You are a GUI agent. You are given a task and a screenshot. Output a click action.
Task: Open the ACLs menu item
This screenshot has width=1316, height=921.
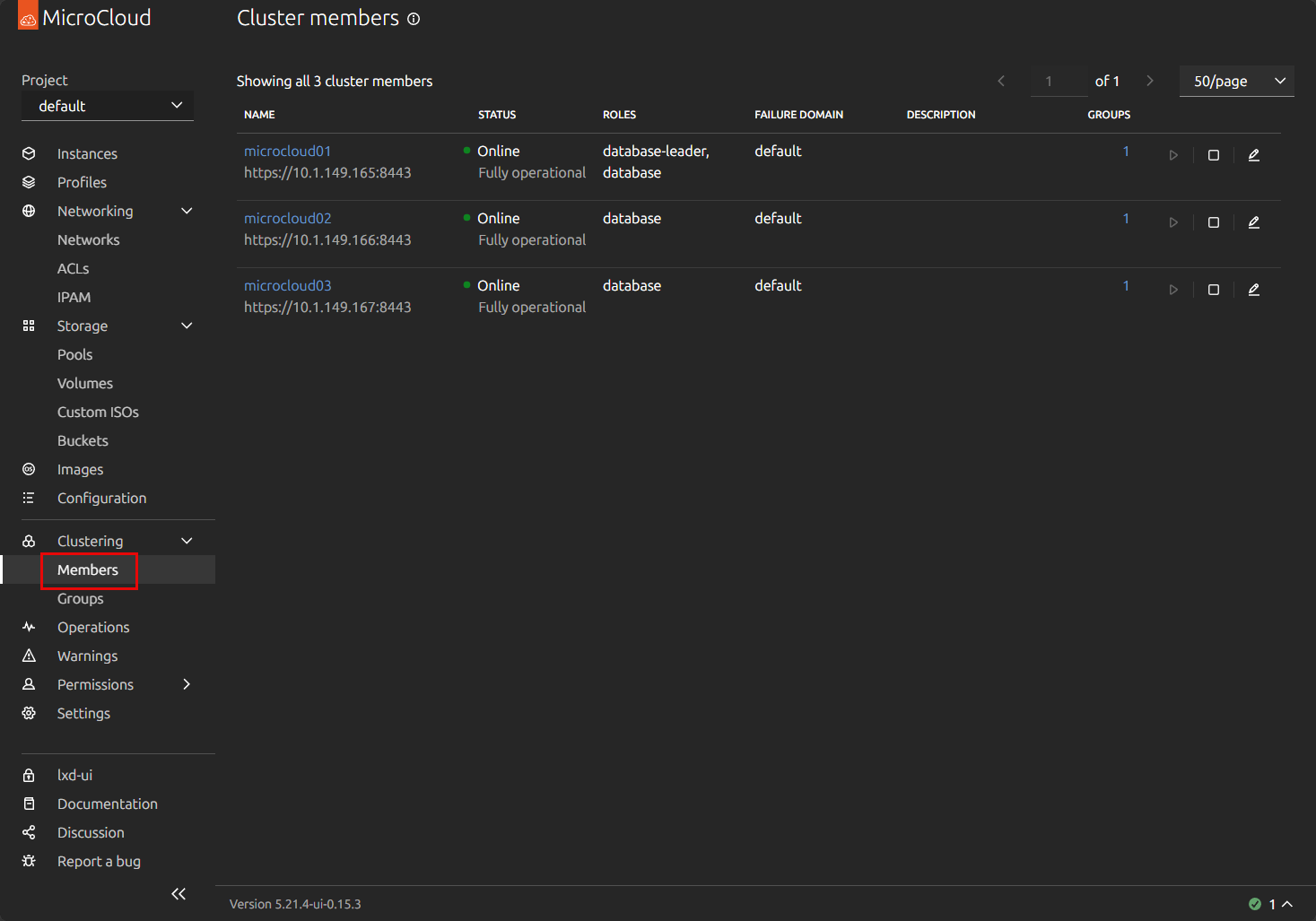tap(73, 268)
